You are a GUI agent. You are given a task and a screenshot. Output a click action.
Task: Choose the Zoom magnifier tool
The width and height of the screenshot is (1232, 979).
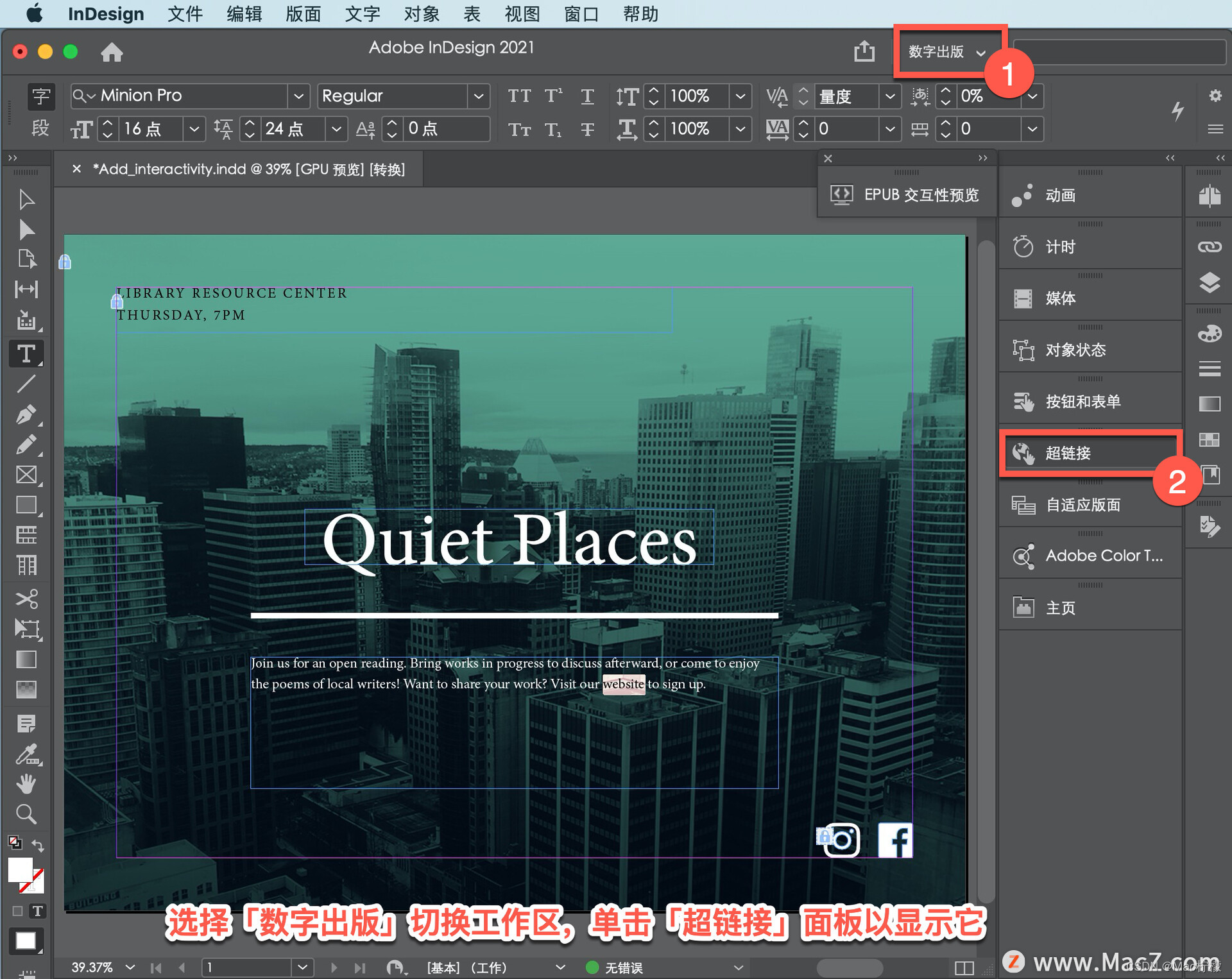click(x=26, y=814)
